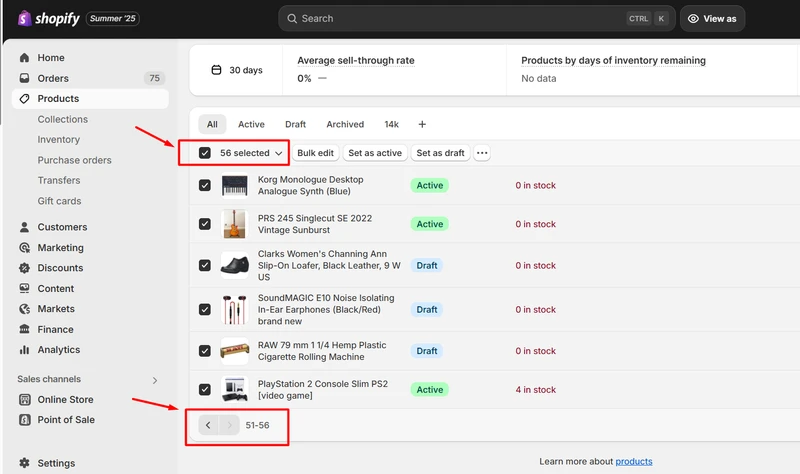Click the Products tag icon

[x=24, y=98]
